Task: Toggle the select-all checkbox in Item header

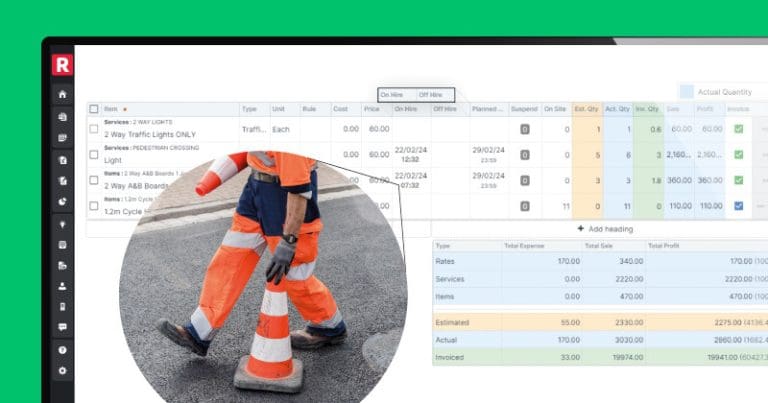Action: click(94, 109)
